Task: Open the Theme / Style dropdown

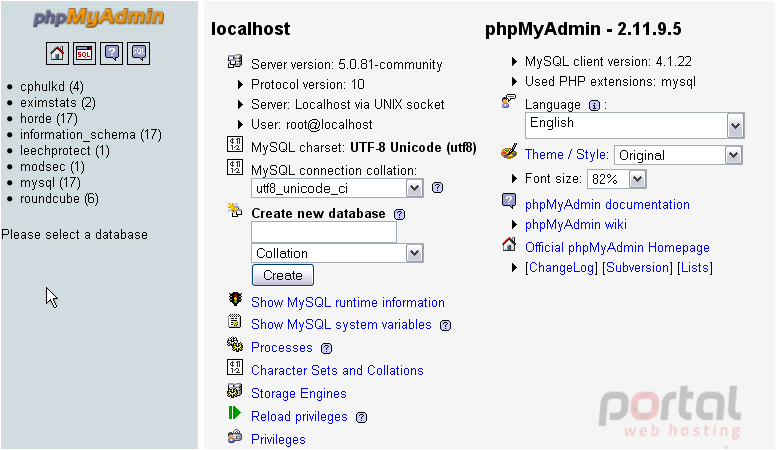Action: tap(678, 155)
